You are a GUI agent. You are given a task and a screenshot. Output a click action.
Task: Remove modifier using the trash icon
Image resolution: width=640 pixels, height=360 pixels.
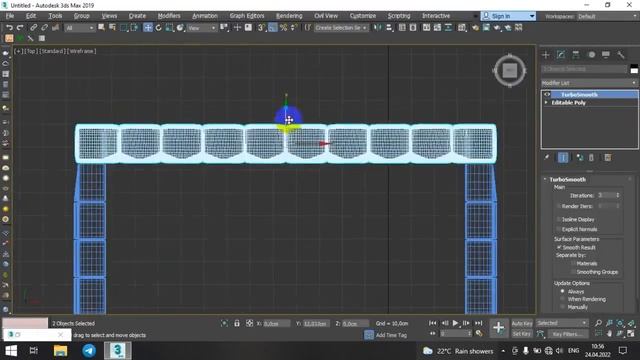coord(591,158)
